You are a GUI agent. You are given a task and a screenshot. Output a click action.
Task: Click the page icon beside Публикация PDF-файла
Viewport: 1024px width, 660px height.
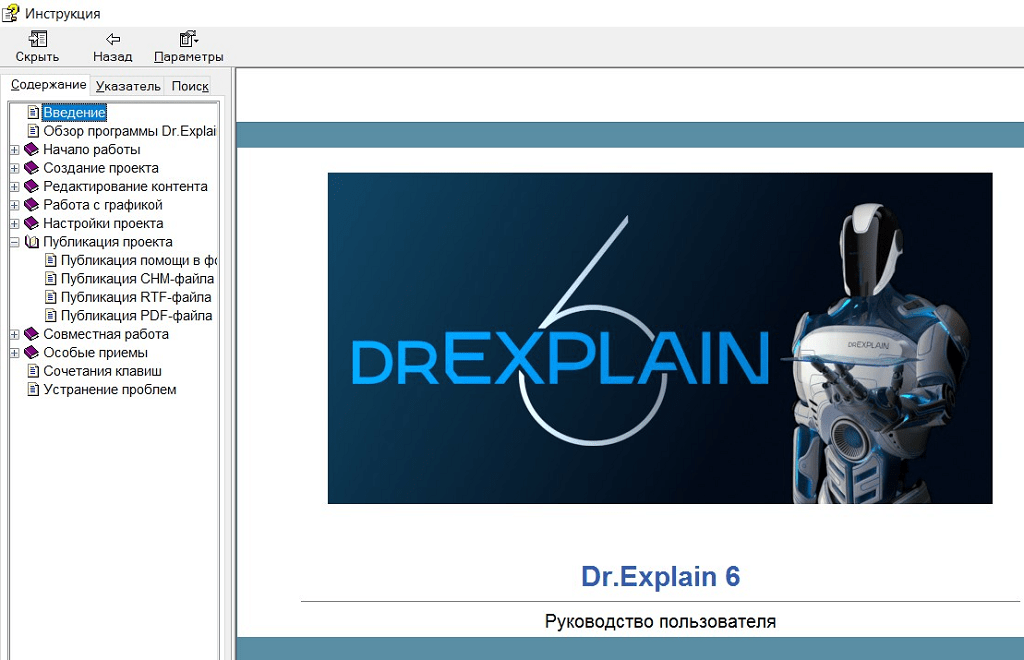click(x=51, y=315)
